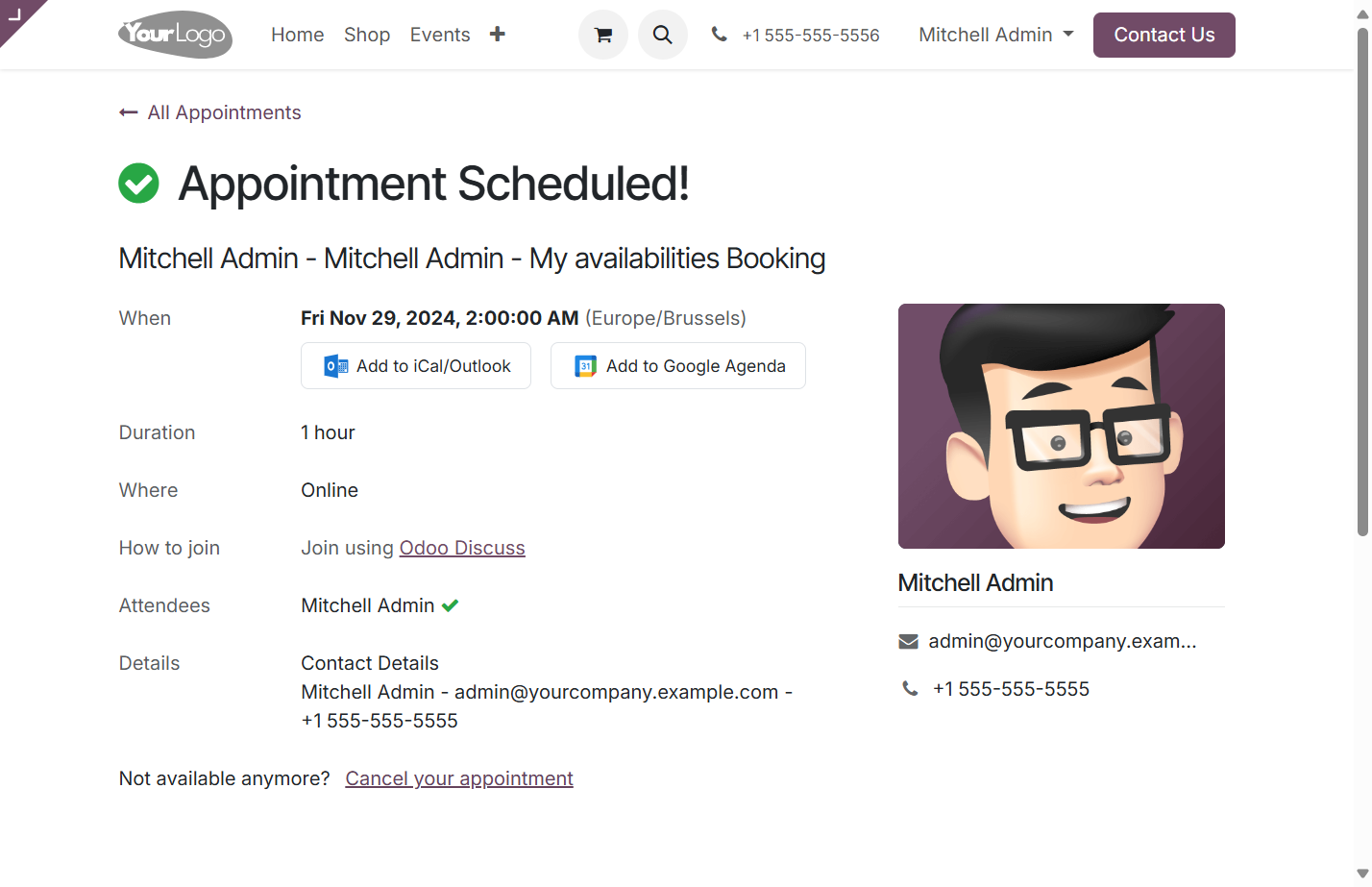Click the page vertical scrollbar
The image size is (1372, 887).
click(x=1362, y=281)
